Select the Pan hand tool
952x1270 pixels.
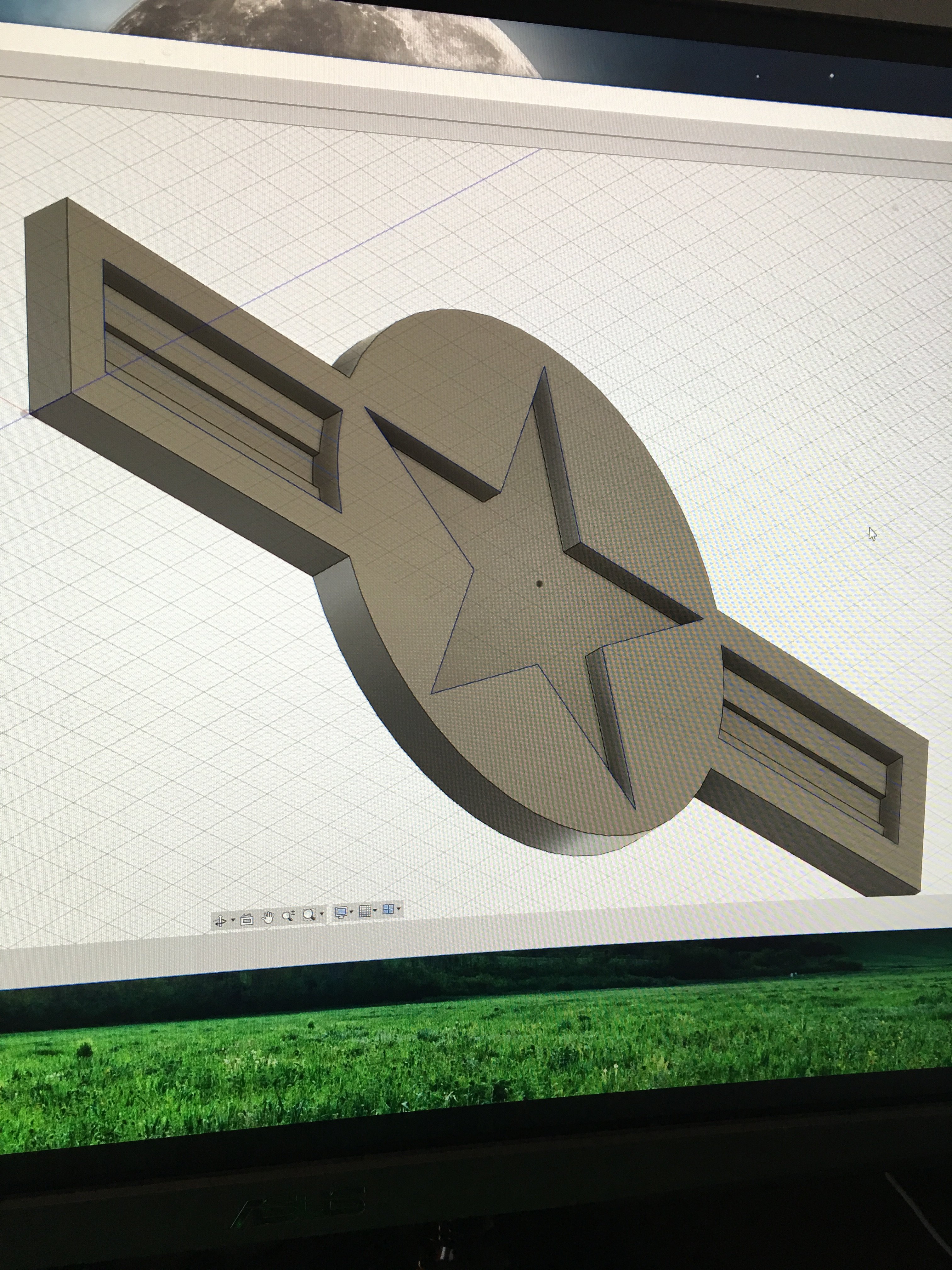pos(268,918)
